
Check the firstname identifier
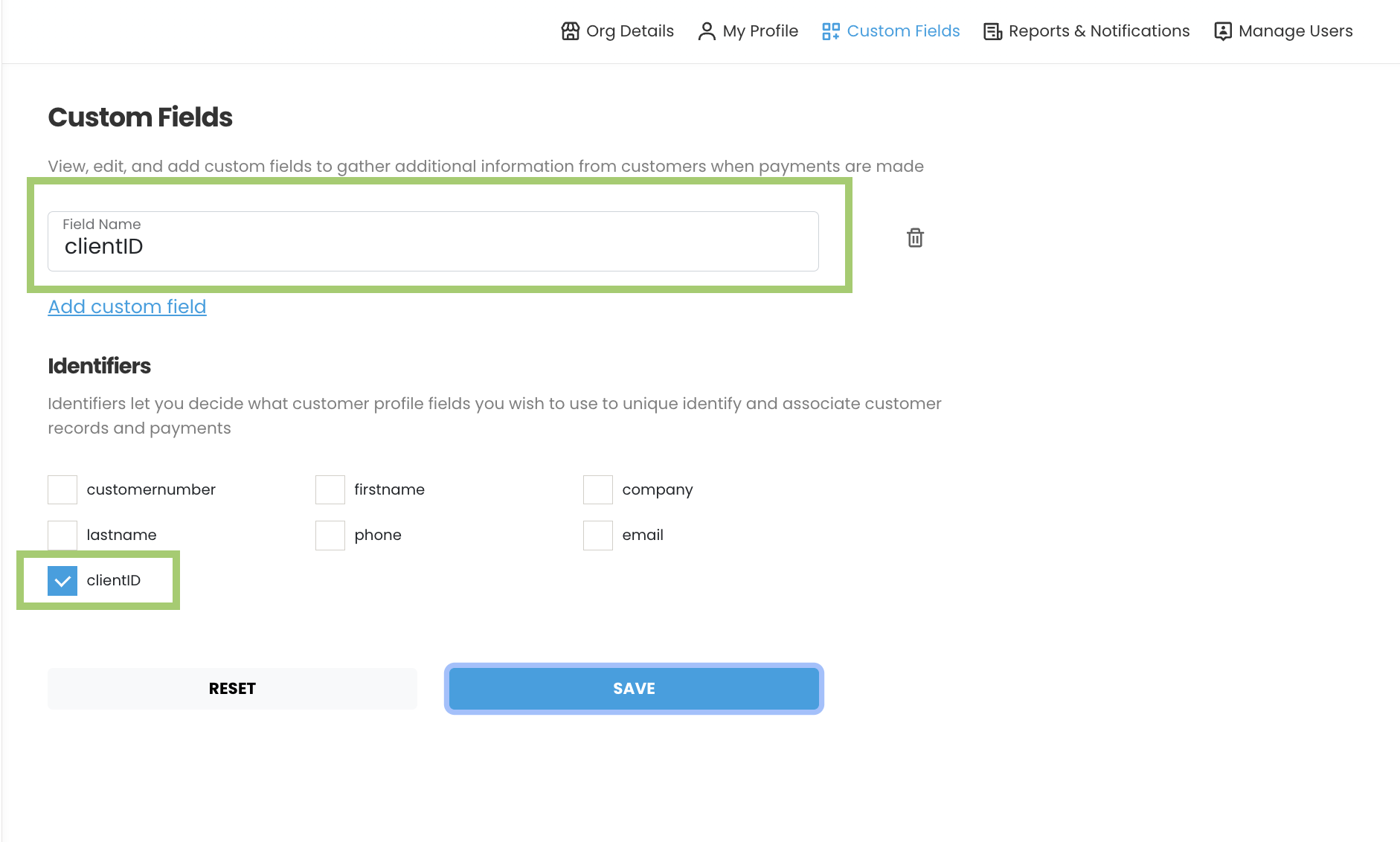click(x=330, y=489)
